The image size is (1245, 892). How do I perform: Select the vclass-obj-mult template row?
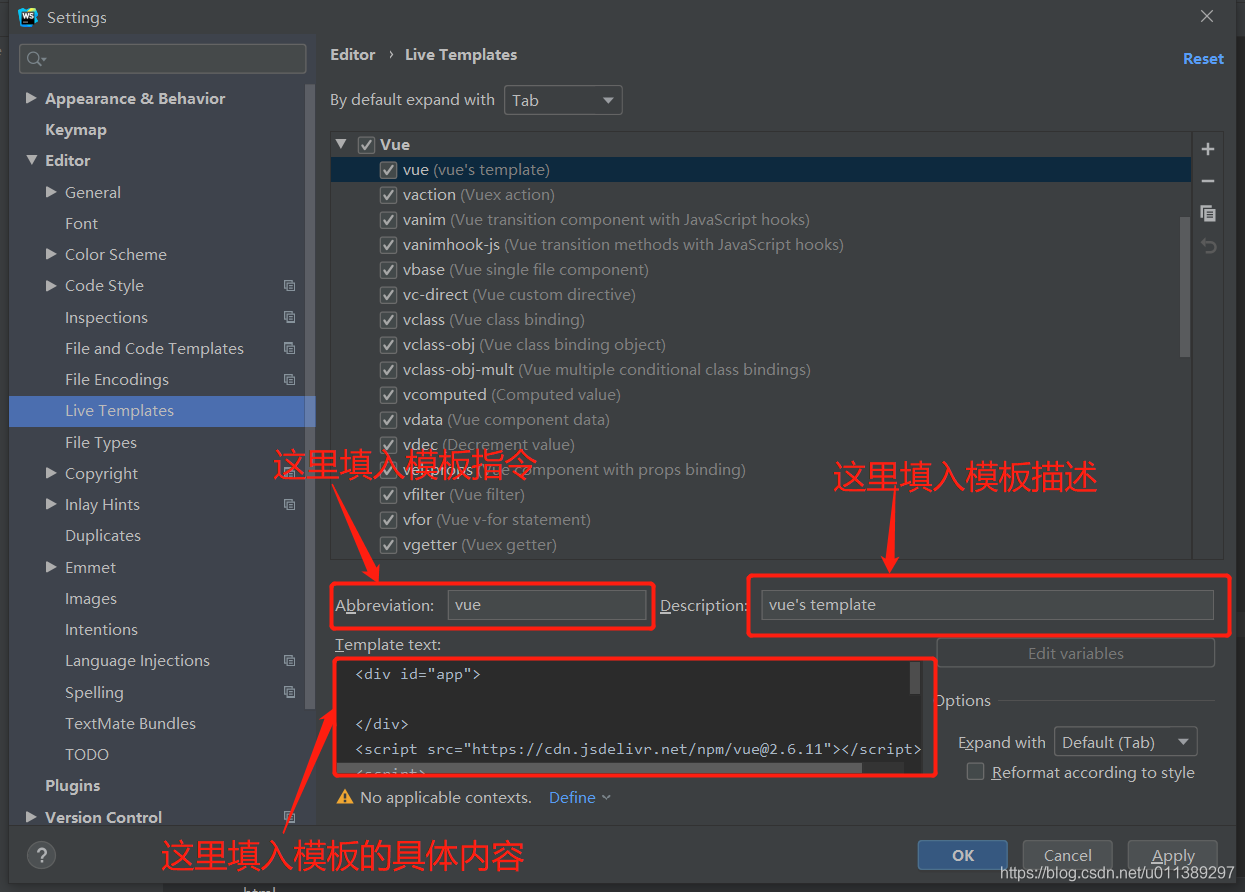761,370
